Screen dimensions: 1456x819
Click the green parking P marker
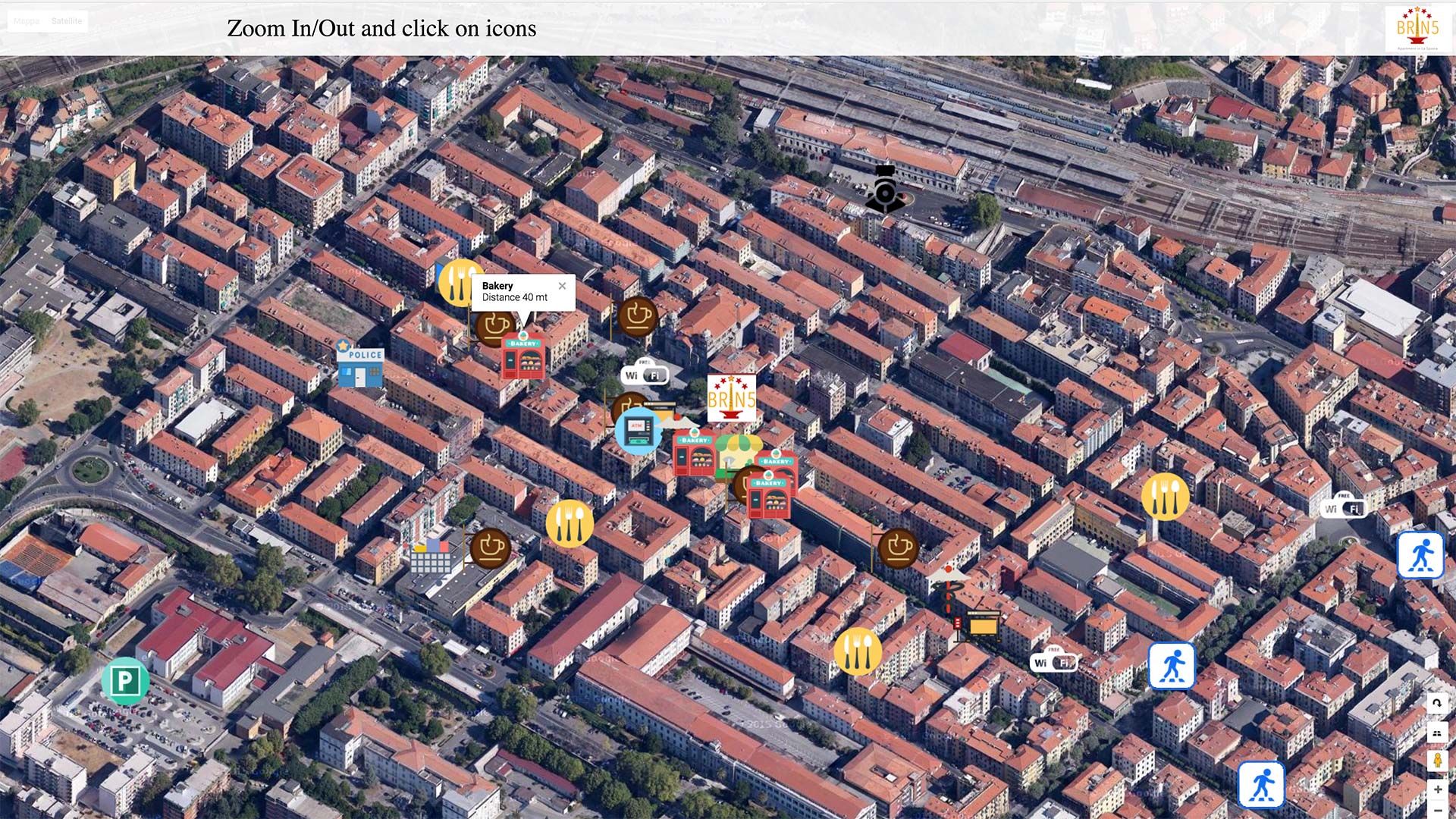tap(125, 681)
